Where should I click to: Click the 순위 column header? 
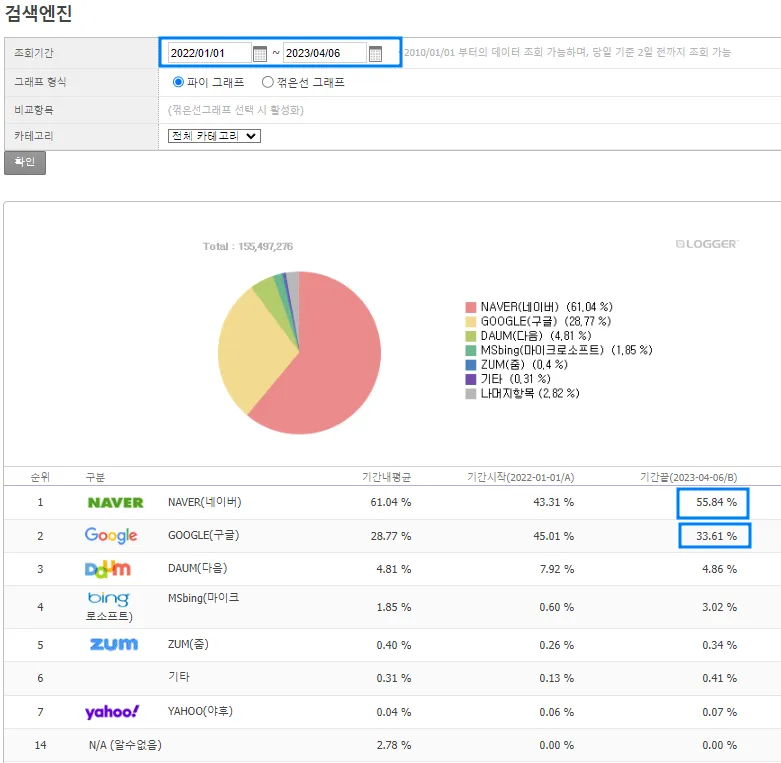[40, 477]
